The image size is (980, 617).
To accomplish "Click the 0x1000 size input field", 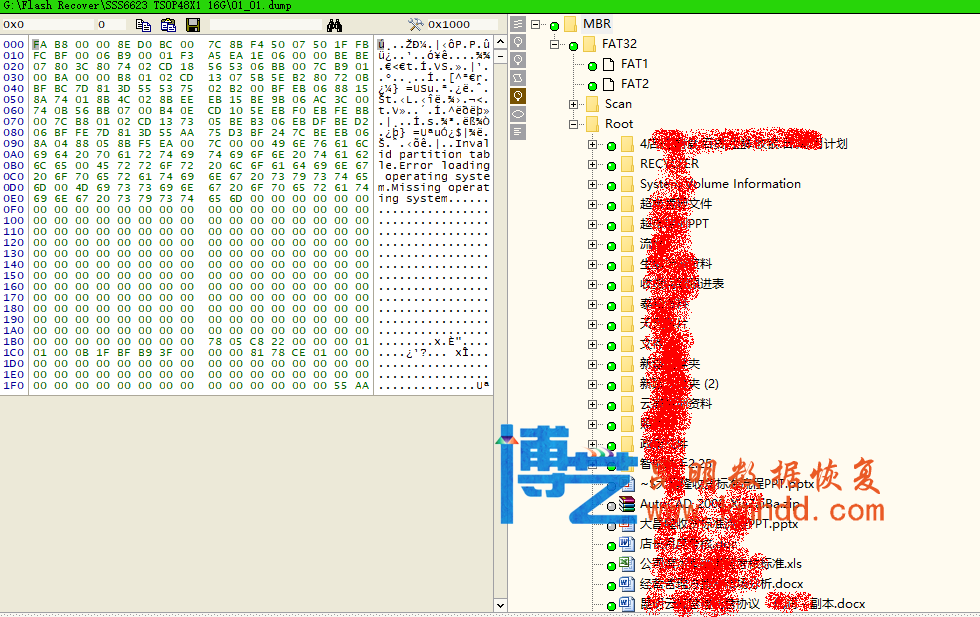I will (460, 25).
